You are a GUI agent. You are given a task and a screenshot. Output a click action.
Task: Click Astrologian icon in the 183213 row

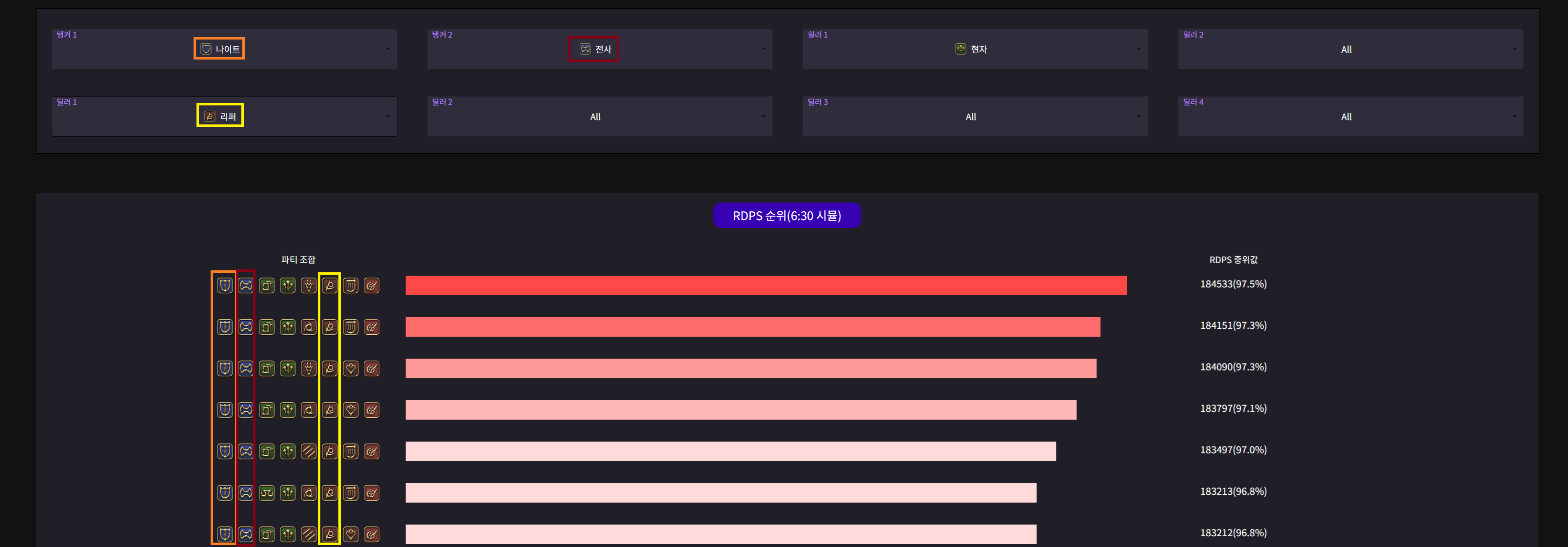point(267,492)
